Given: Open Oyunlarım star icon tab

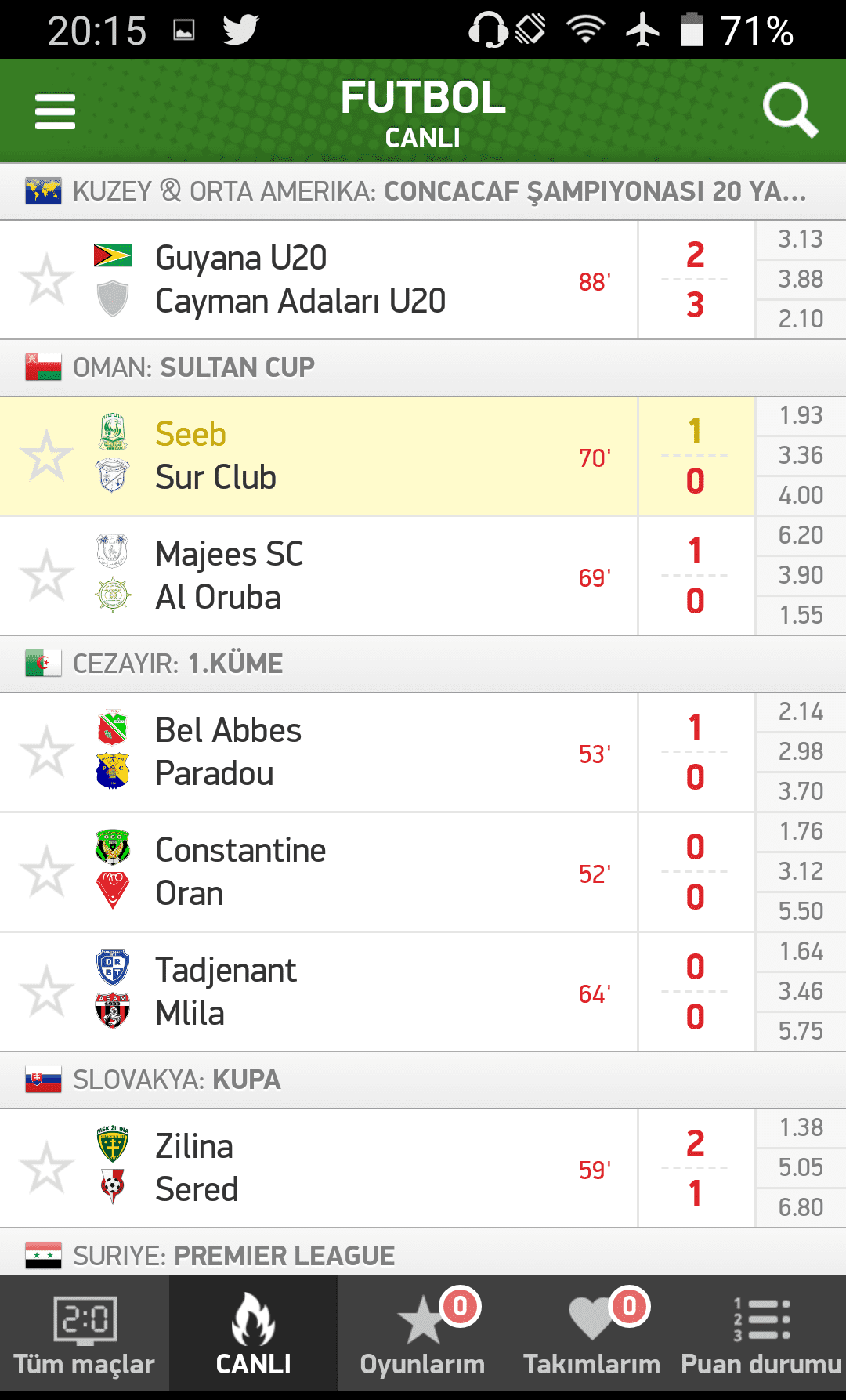Looking at the screenshot, I should (x=423, y=1335).
